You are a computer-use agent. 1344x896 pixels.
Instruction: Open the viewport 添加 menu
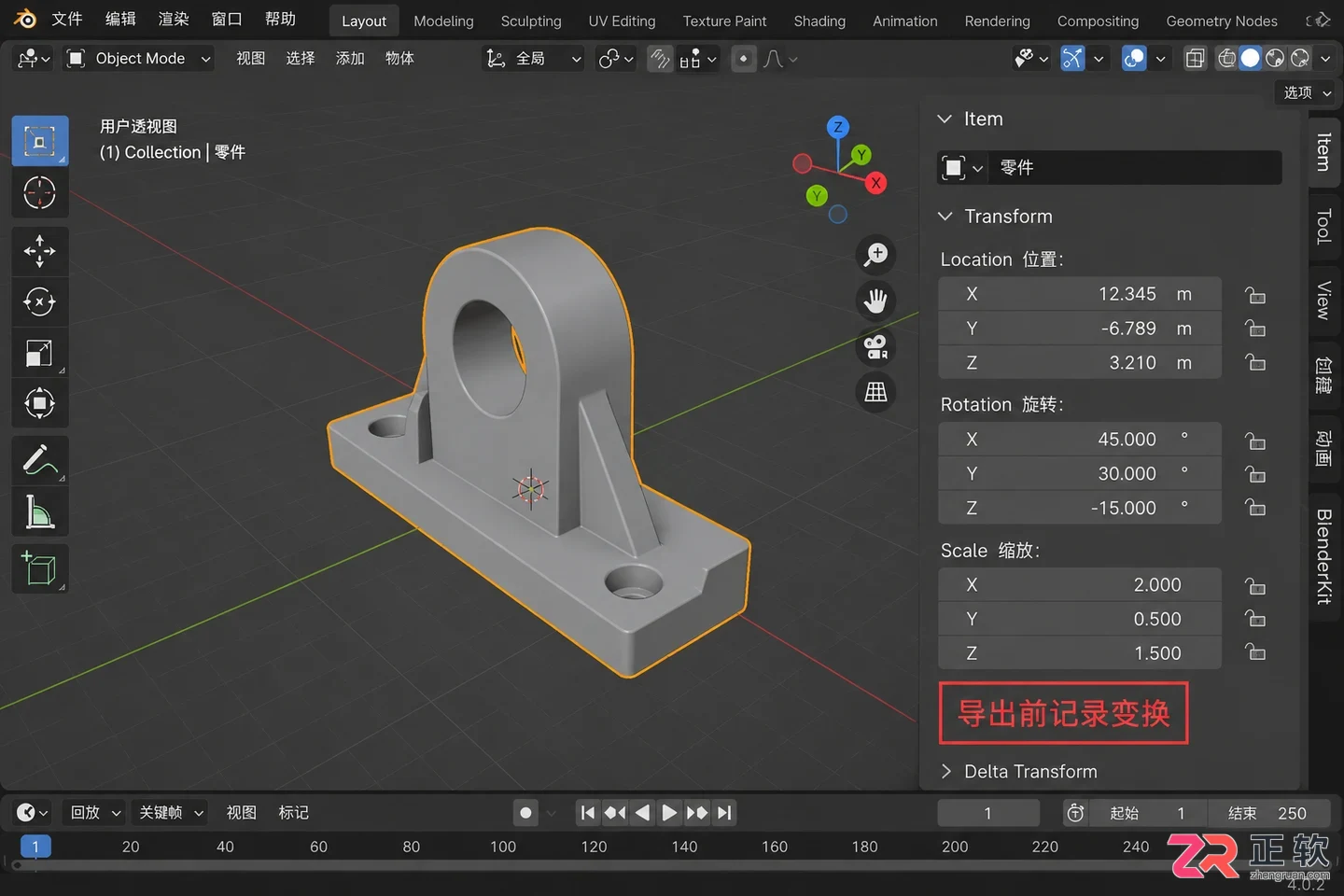pyautogui.click(x=350, y=59)
